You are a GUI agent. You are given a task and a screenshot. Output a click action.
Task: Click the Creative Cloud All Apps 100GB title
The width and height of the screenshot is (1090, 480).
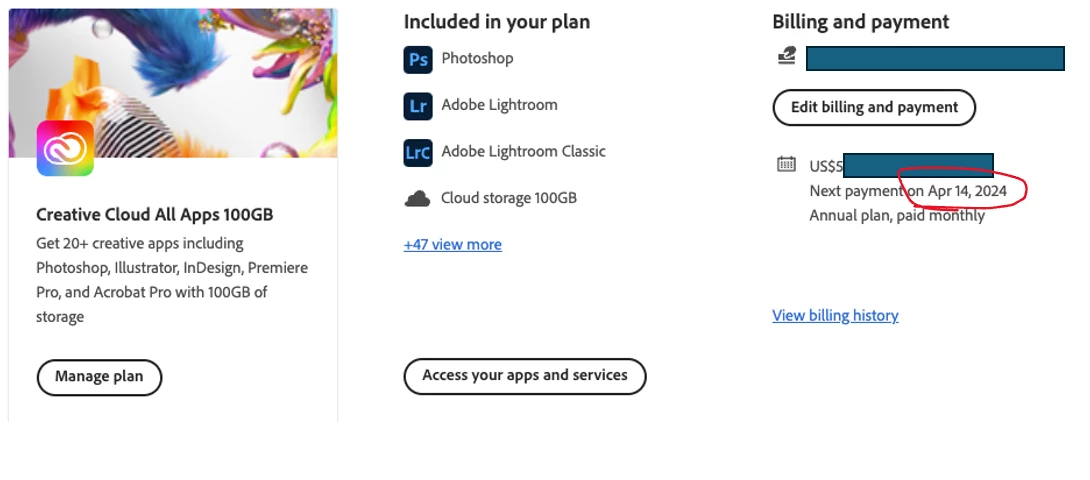[154, 214]
